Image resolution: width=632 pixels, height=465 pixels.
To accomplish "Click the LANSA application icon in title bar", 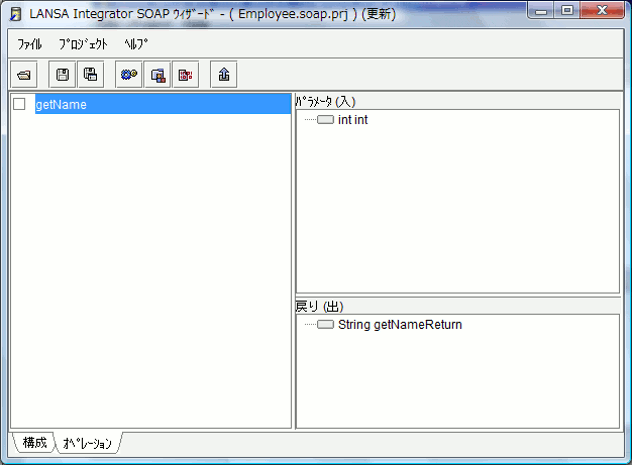I will click(x=16, y=14).
